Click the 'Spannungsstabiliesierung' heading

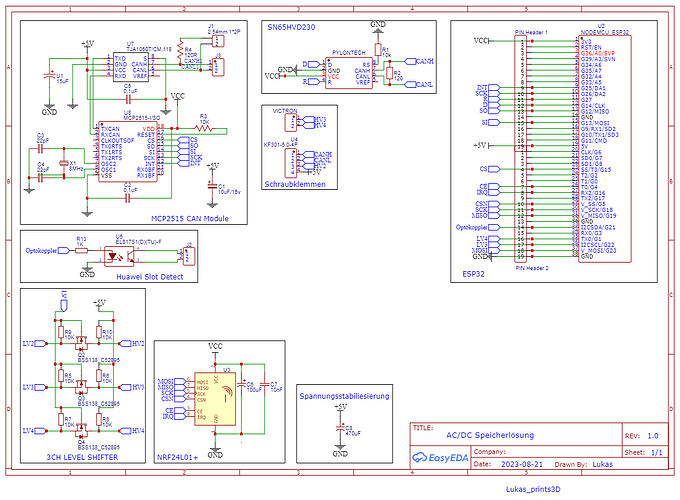[x=344, y=396]
